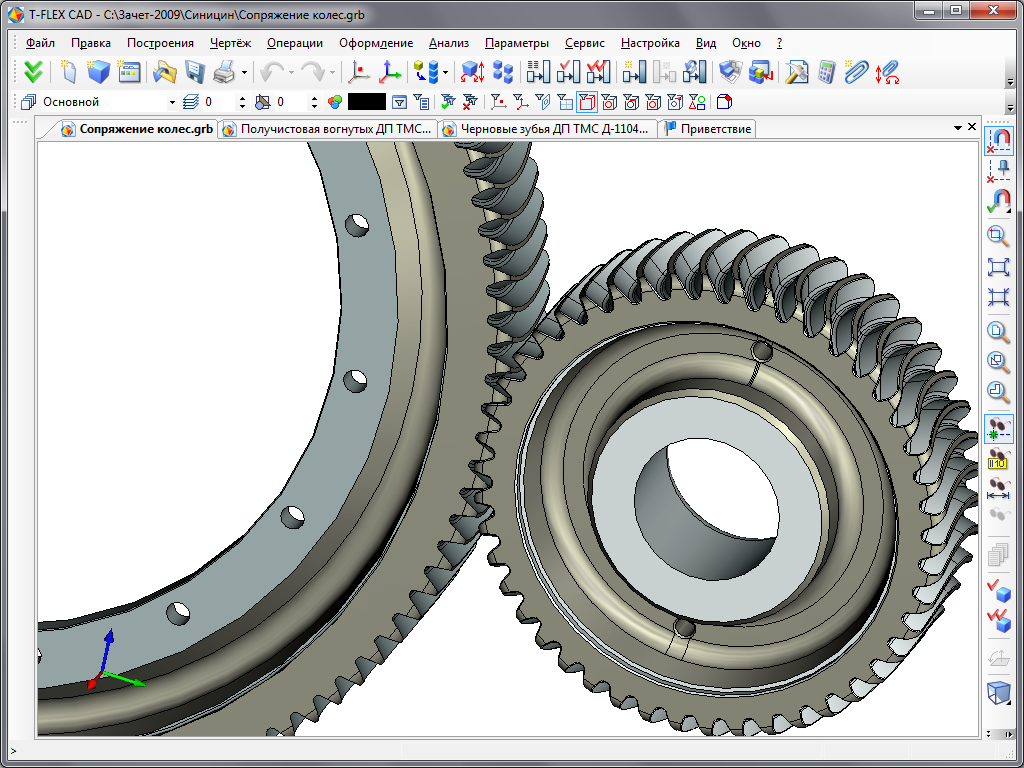This screenshot has height=768, width=1024.
Task: Toggle the shapes selection filter
Action: tap(697, 102)
